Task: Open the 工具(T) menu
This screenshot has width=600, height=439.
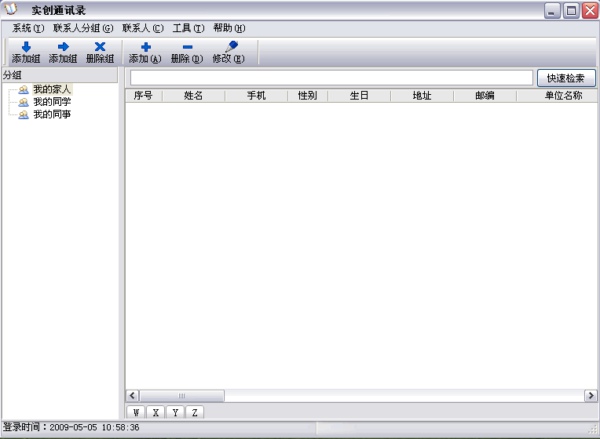Action: [188, 28]
